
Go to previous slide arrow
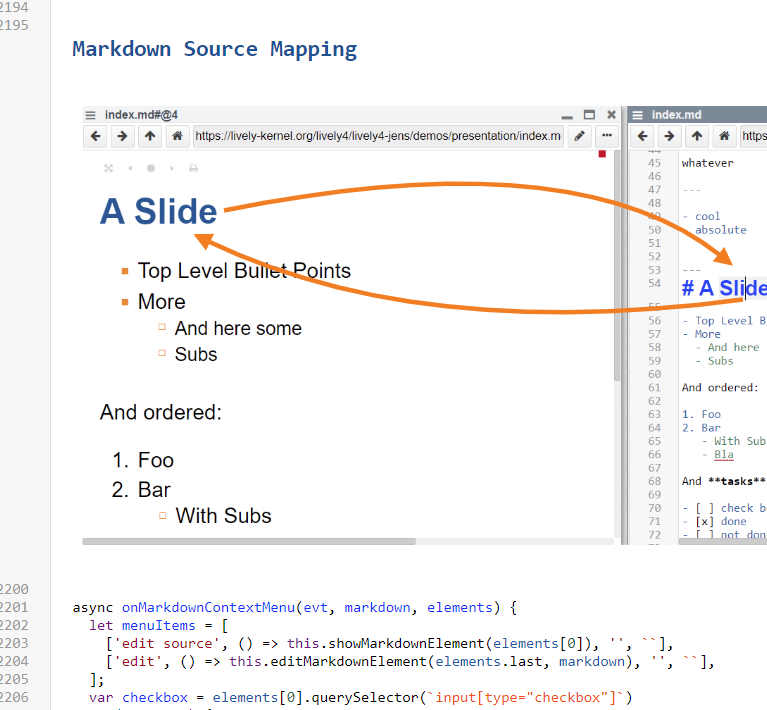click(130, 169)
